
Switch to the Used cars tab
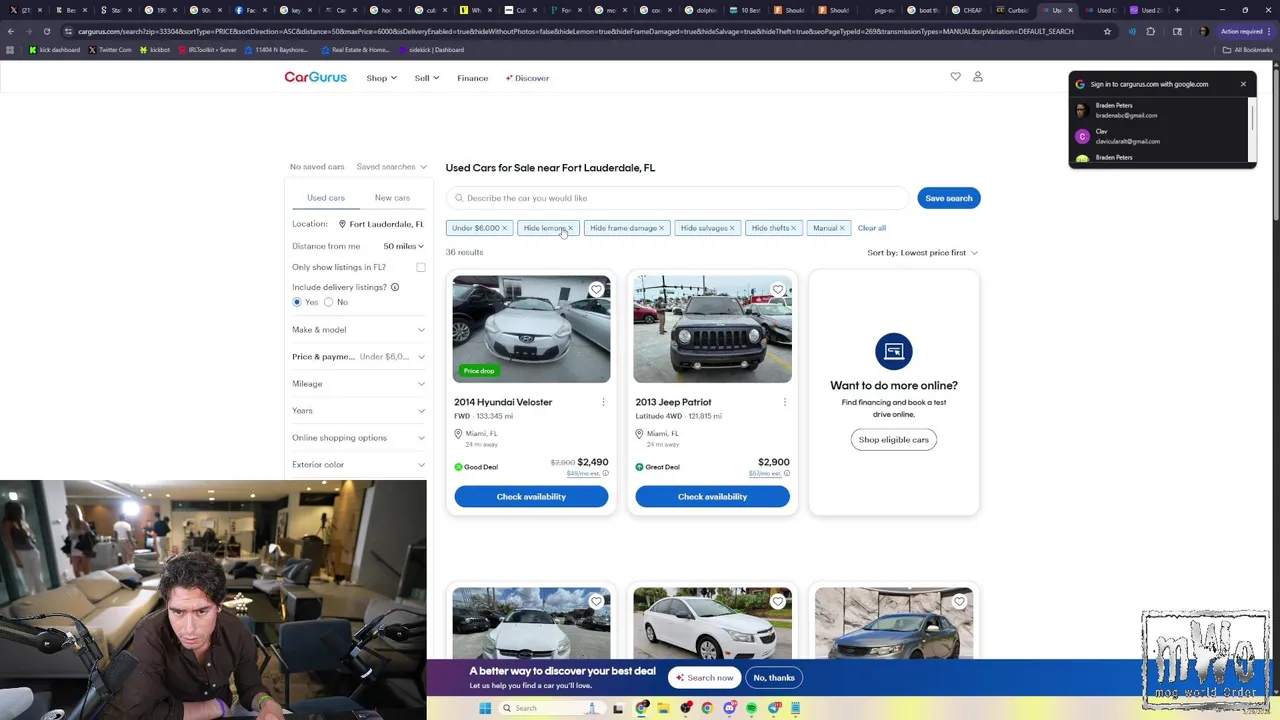[x=326, y=198]
